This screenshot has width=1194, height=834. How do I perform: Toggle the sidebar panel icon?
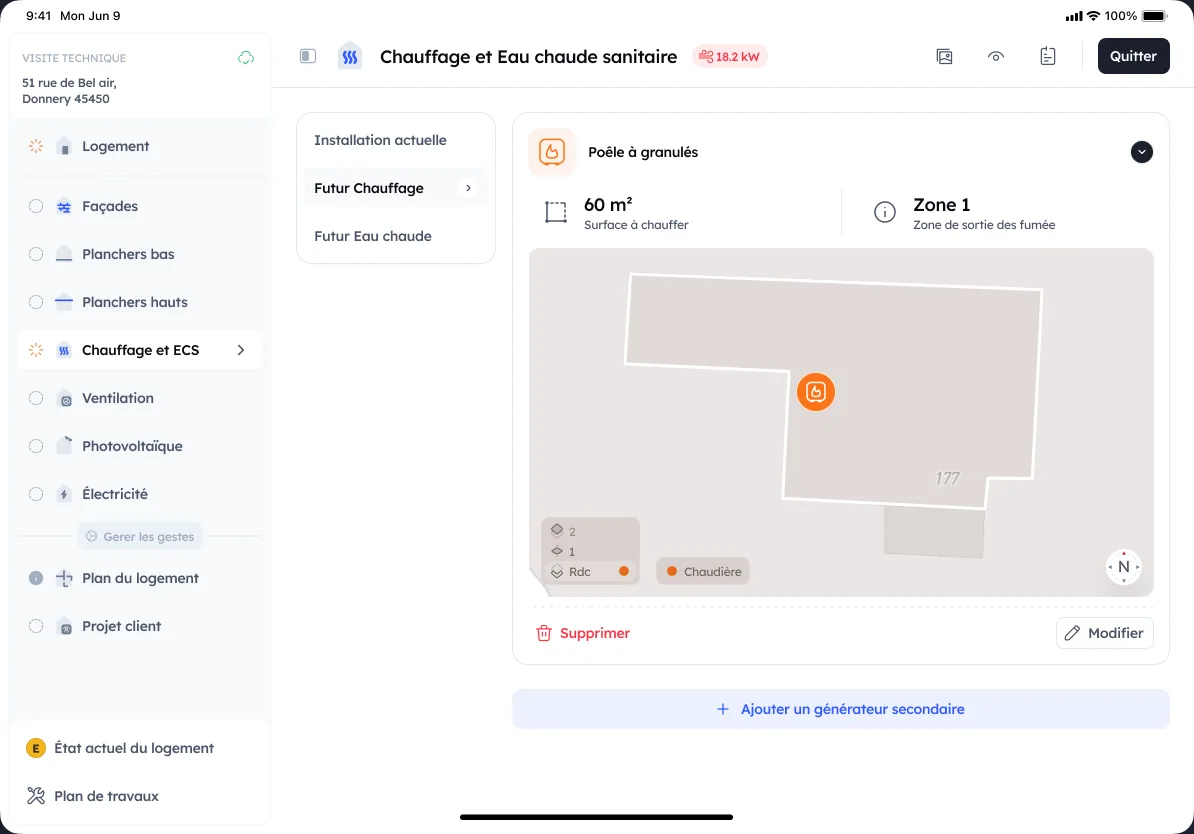click(308, 56)
